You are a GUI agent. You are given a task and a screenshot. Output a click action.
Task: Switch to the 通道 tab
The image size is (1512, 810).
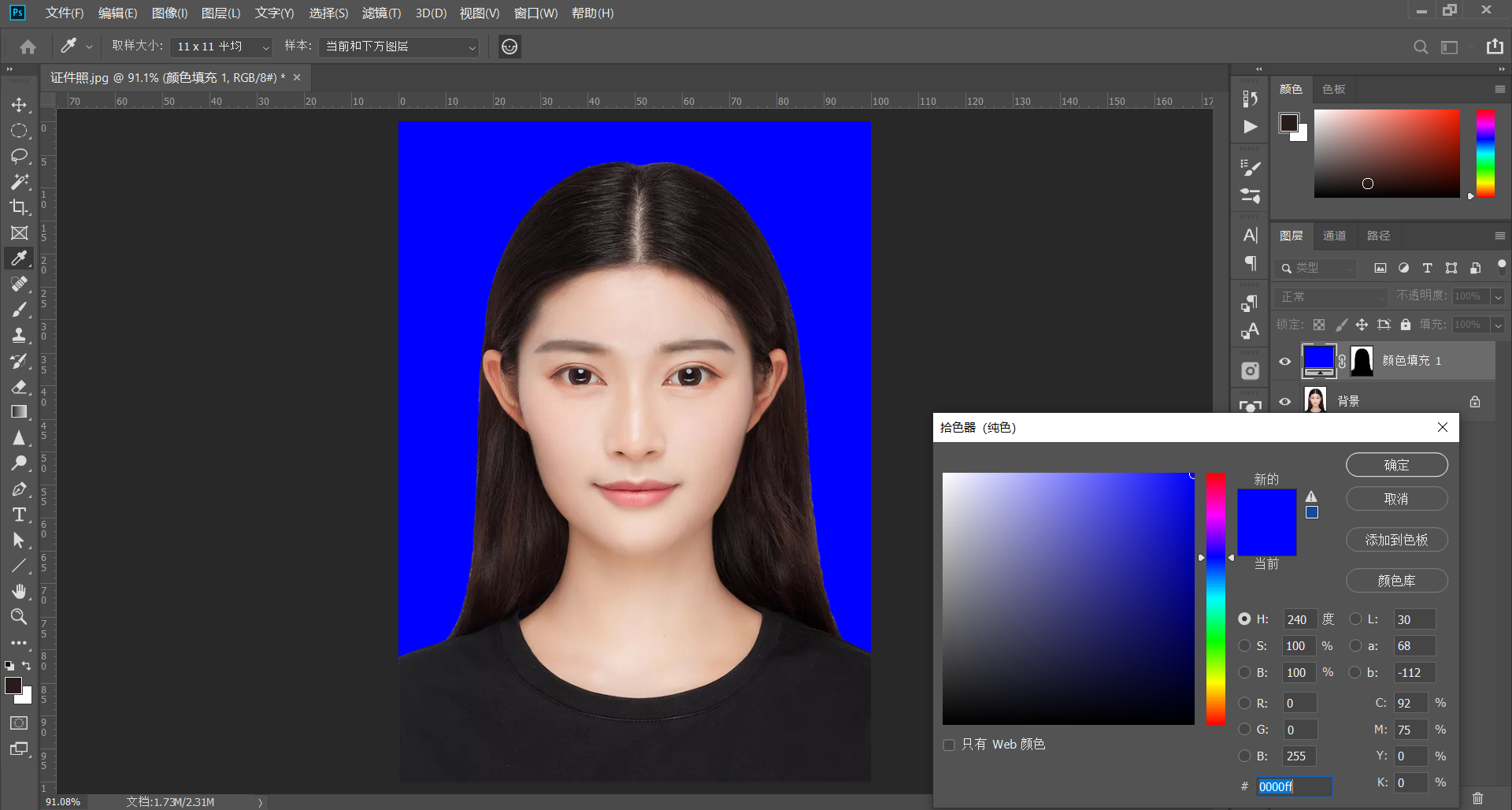pyautogui.click(x=1334, y=236)
